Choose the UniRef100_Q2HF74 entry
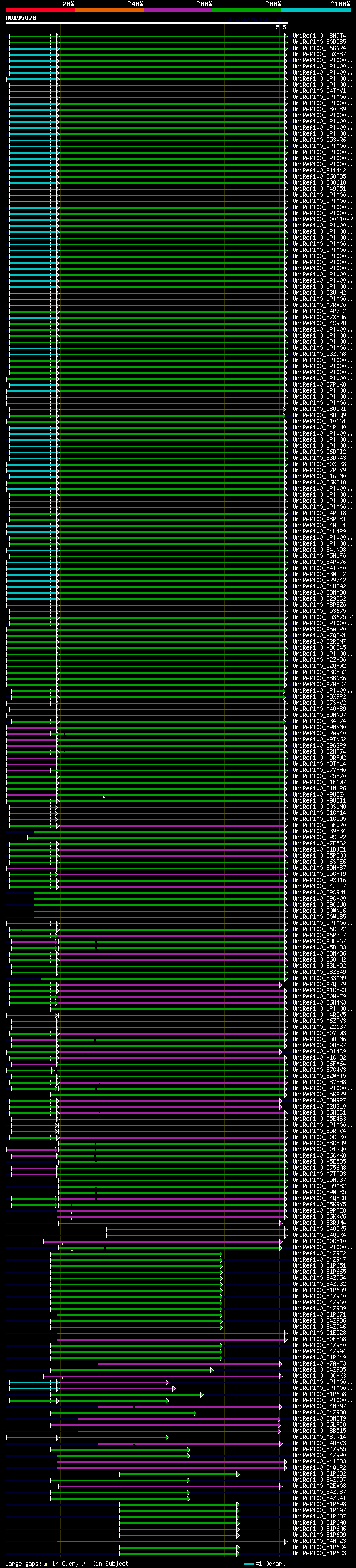The width and height of the screenshot is (356, 1568). (x=319, y=751)
